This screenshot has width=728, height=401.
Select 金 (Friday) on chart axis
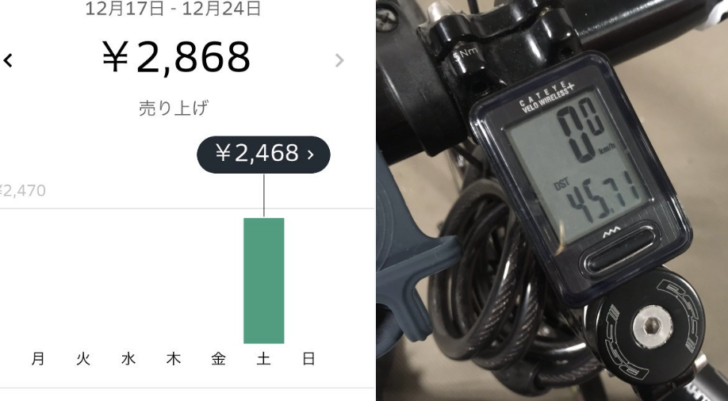pos(218,359)
